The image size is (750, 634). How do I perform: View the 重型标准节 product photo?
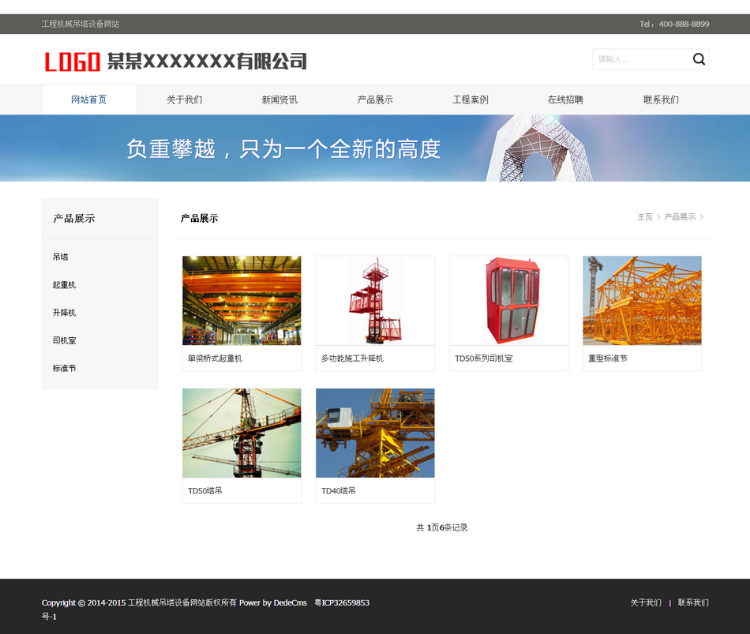[642, 300]
